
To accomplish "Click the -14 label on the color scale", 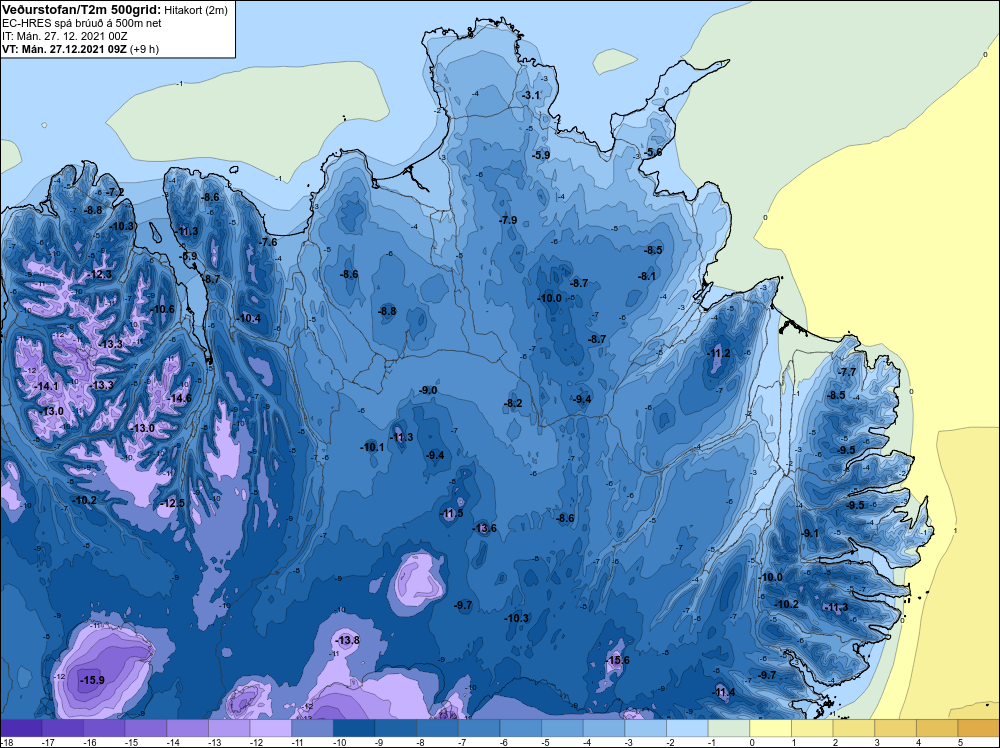I will click(167, 742).
